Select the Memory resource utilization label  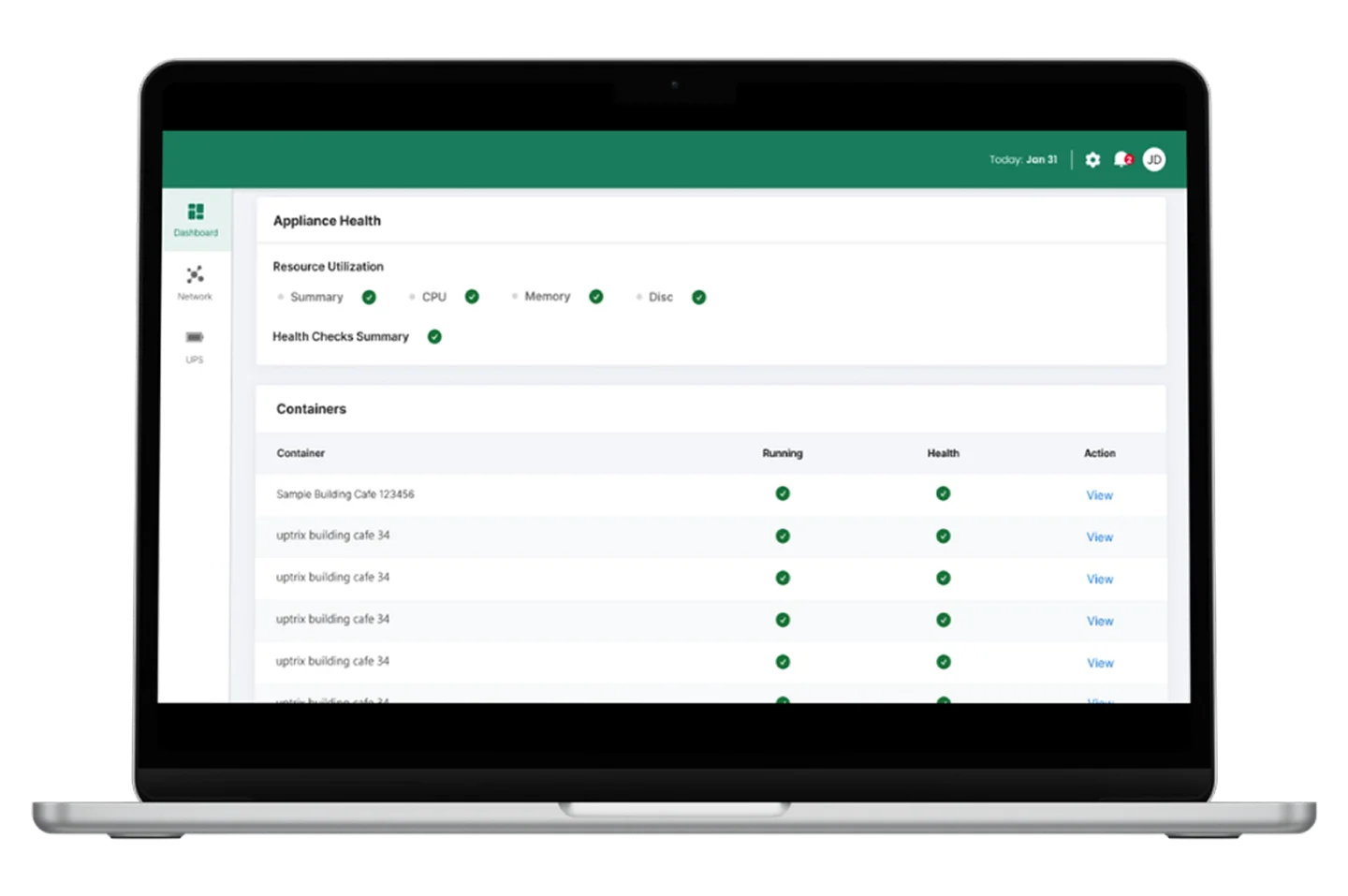(547, 297)
